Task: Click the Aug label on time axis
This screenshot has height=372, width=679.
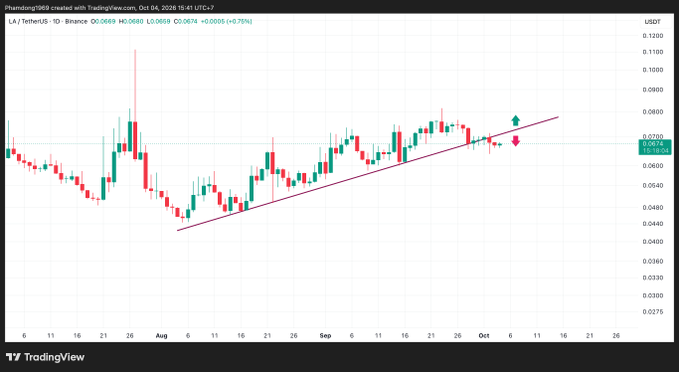Action: [x=161, y=336]
